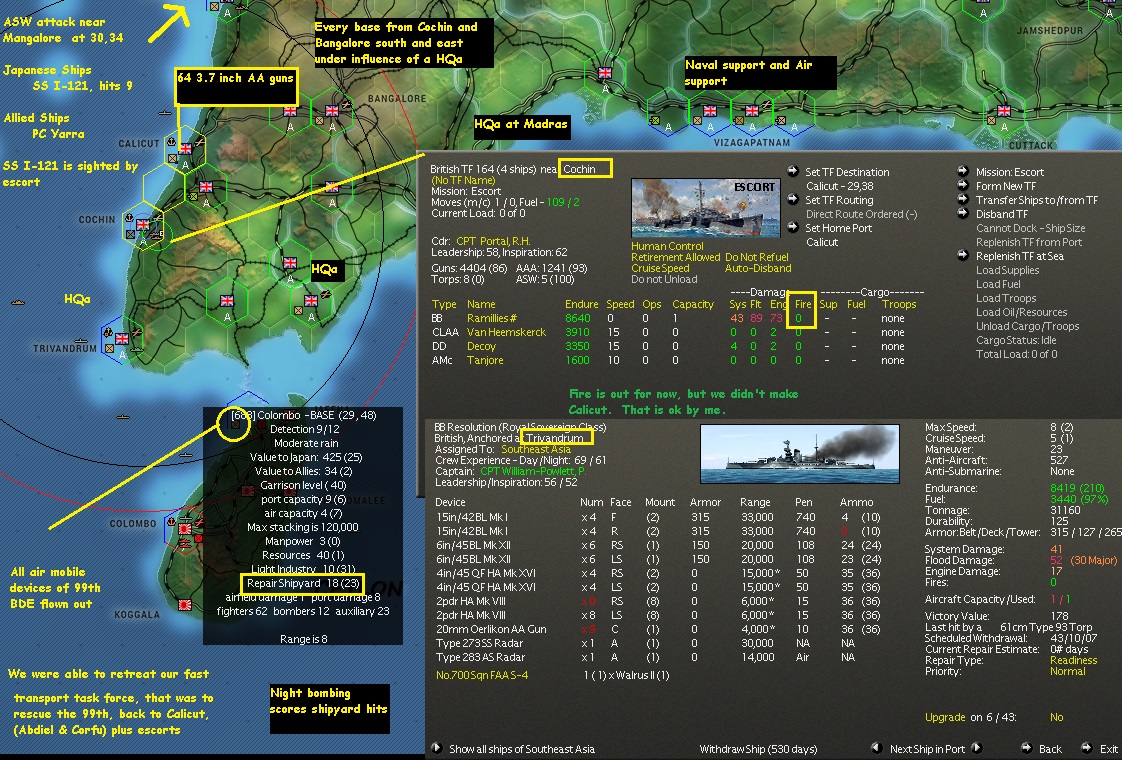Toggle the Upgrade No value

click(1056, 717)
